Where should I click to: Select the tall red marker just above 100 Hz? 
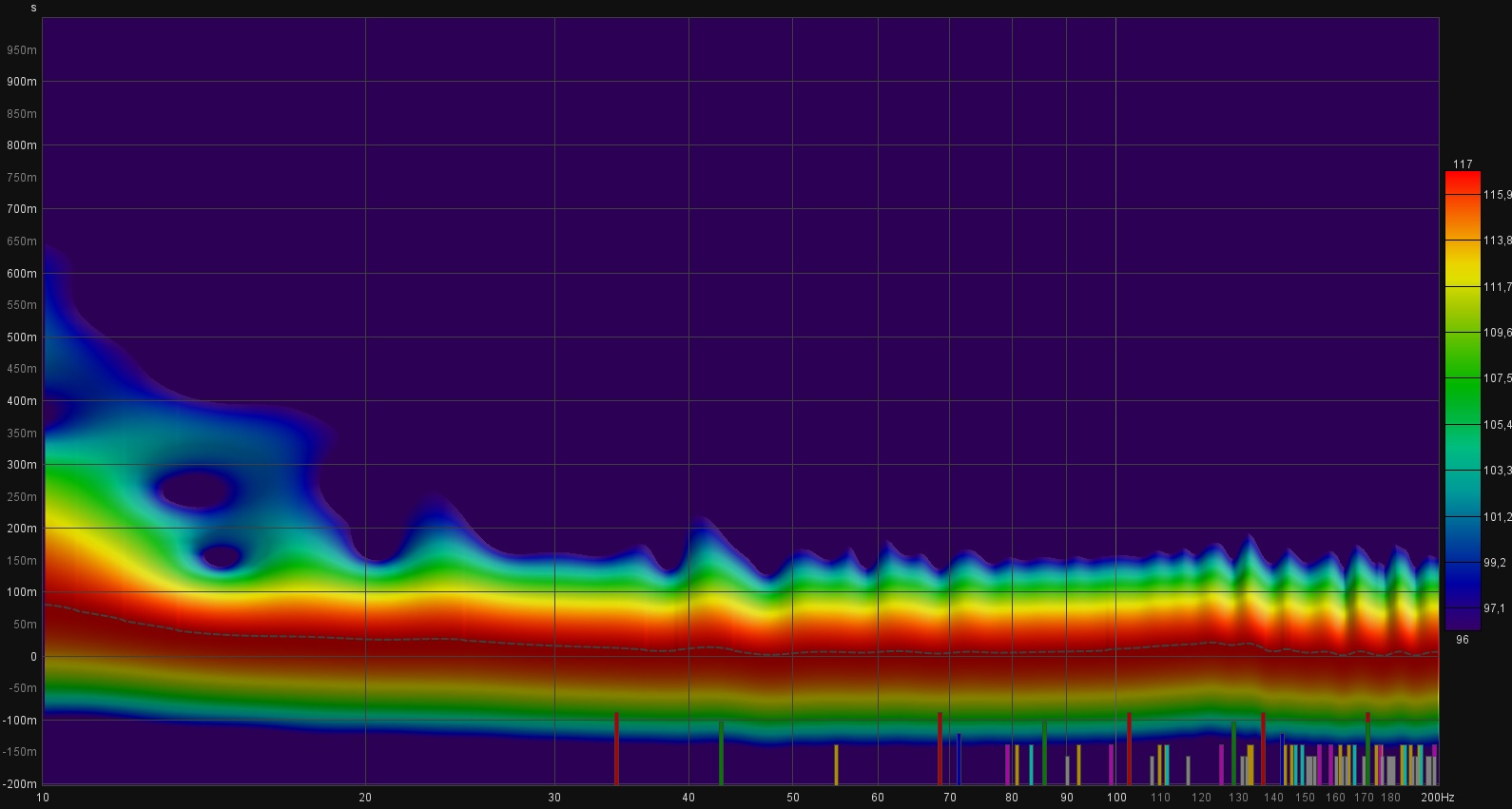pos(1129,747)
